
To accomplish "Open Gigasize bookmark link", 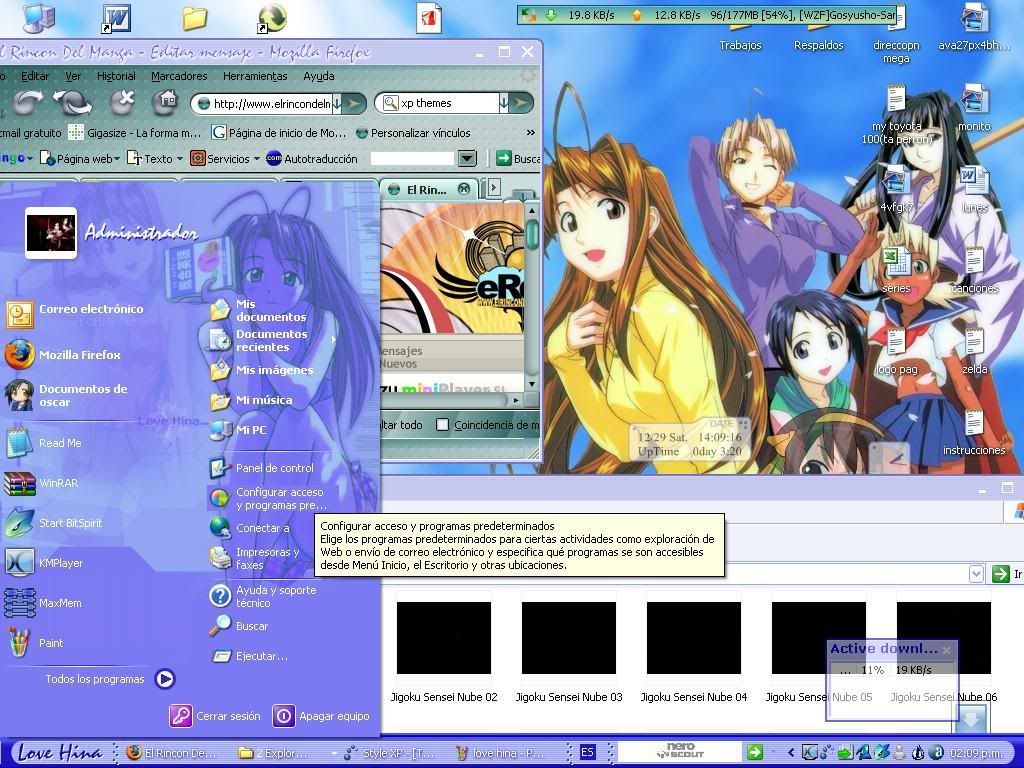I will (x=135, y=133).
